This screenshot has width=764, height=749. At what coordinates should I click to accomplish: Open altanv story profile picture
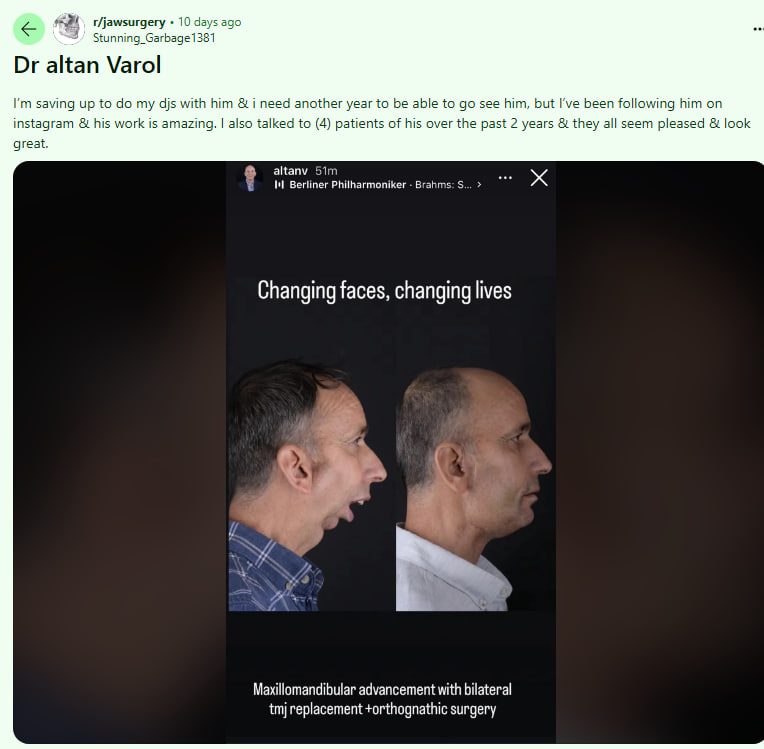pos(250,177)
